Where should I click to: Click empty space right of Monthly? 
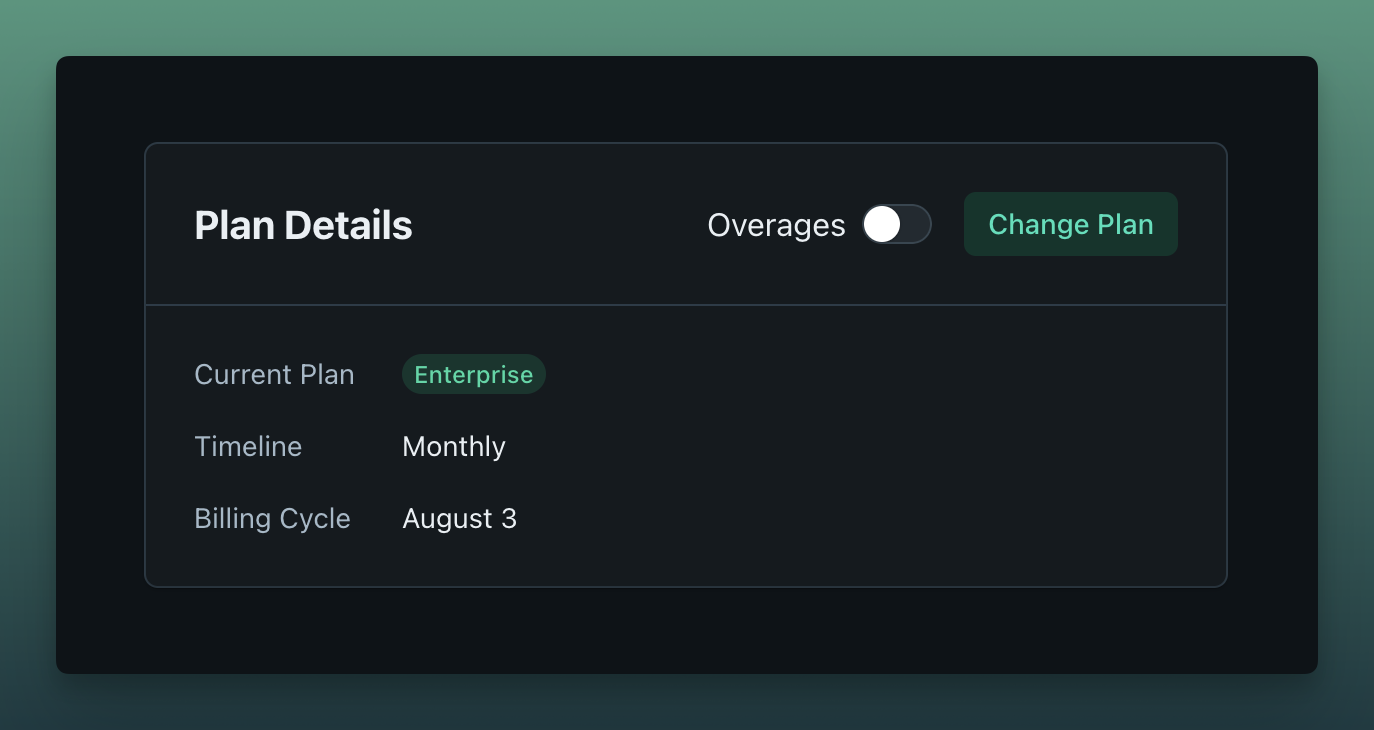pos(850,447)
